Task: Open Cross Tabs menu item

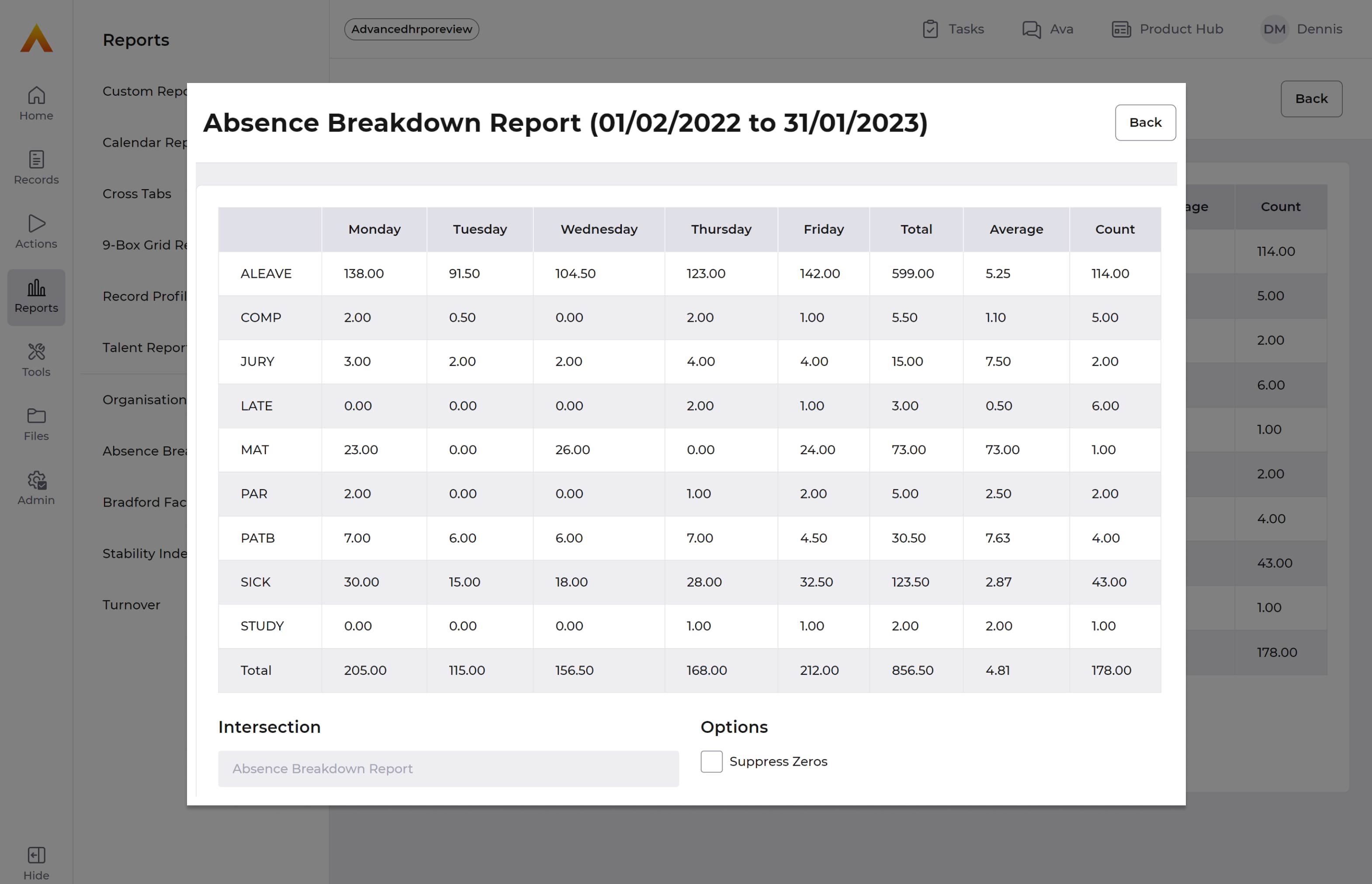Action: tap(137, 193)
